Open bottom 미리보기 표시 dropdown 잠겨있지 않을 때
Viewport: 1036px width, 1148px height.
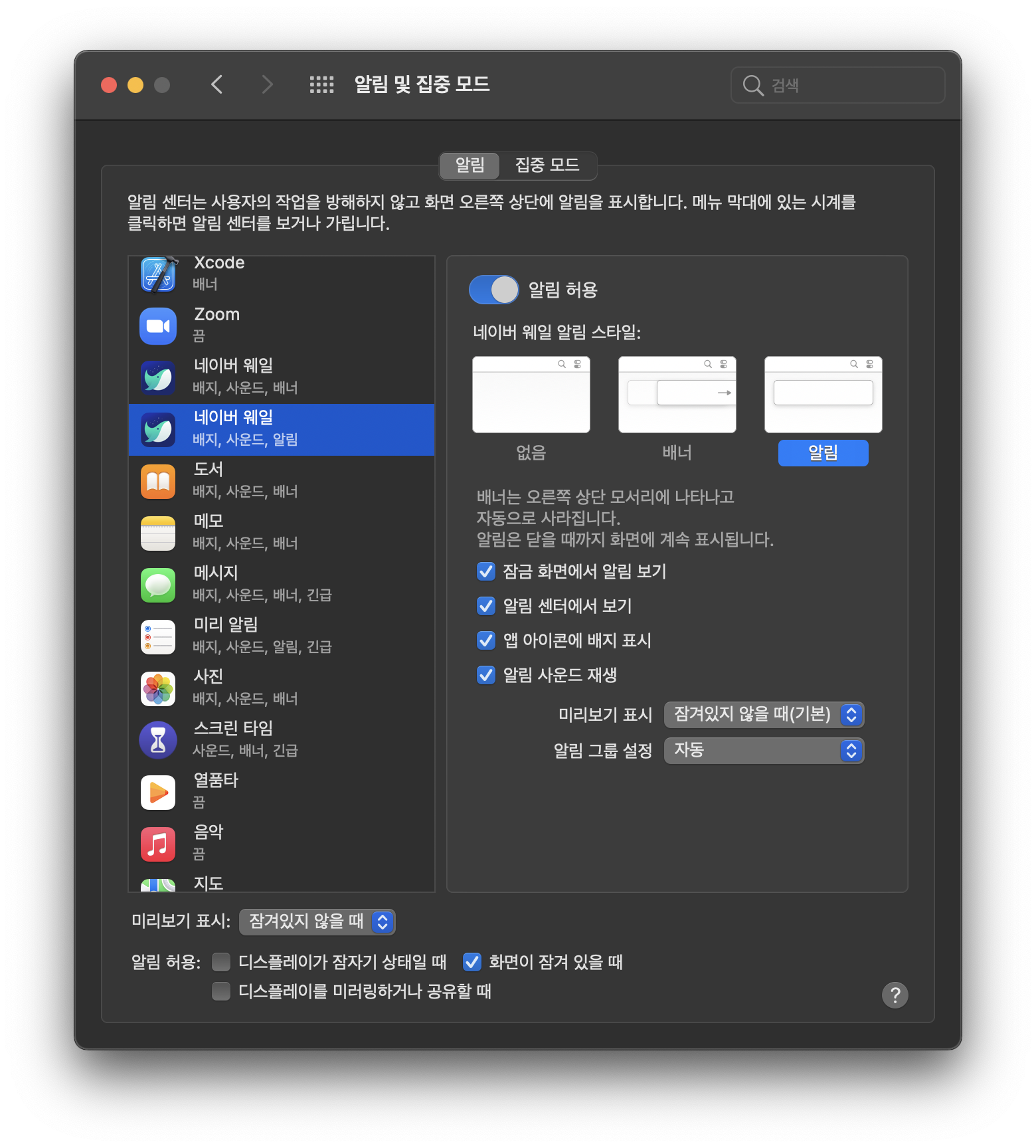pyautogui.click(x=317, y=922)
